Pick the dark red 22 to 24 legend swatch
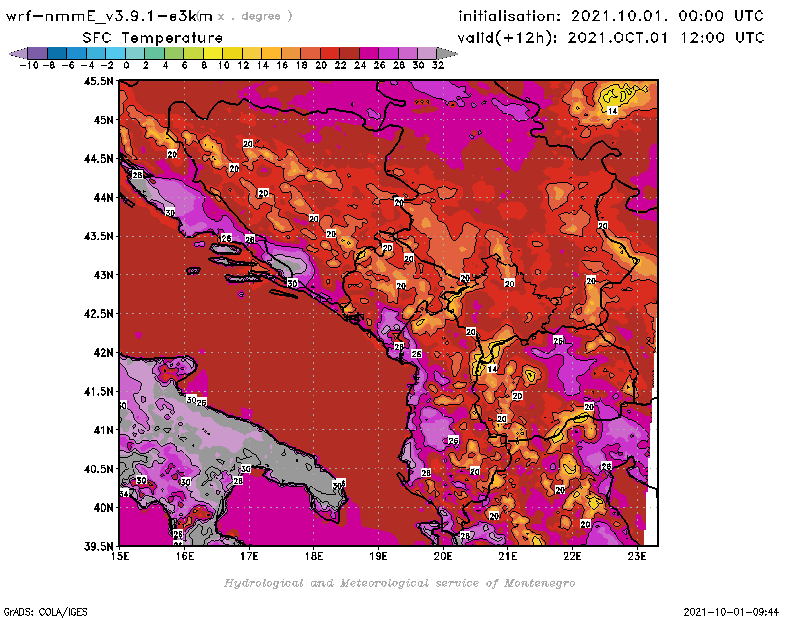800x618 pixels. pos(349,53)
